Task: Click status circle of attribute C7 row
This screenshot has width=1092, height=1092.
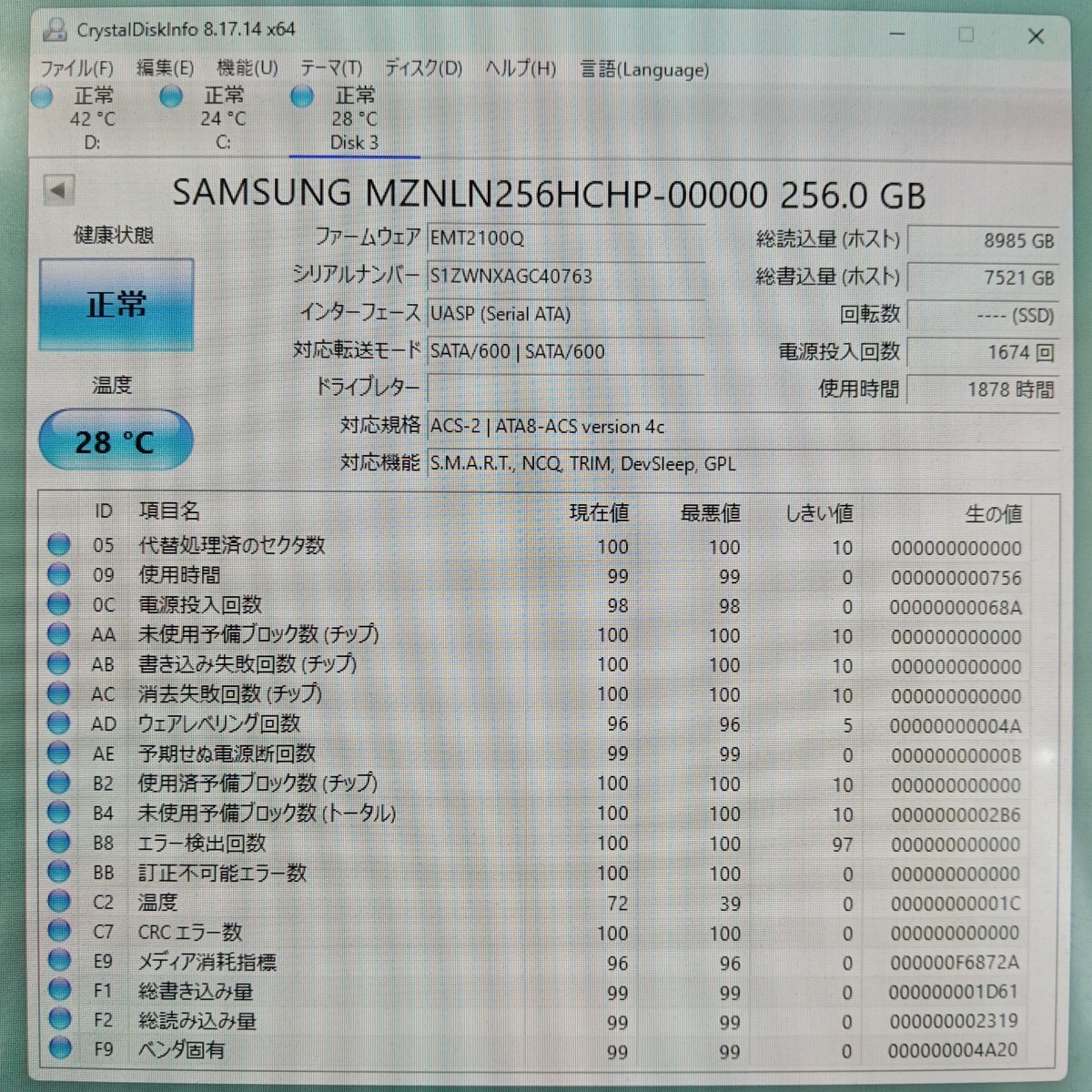Action: 59,931
